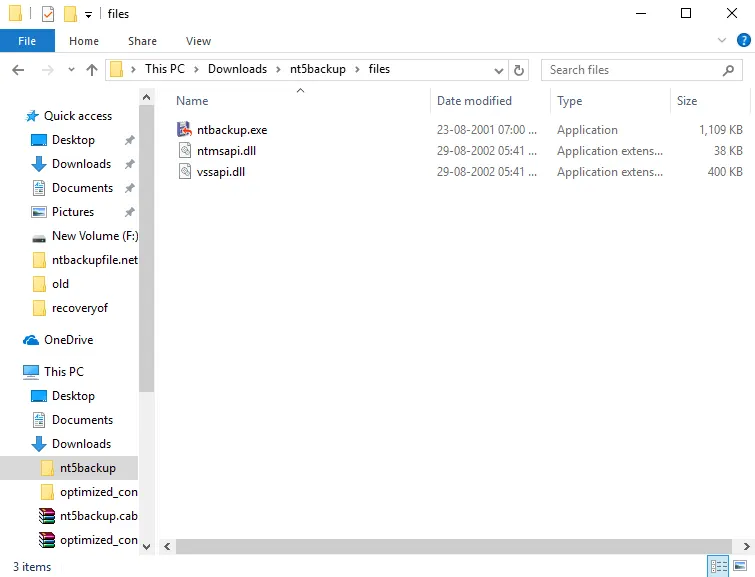Expand the chevron after nt5backup in path

[357, 70]
